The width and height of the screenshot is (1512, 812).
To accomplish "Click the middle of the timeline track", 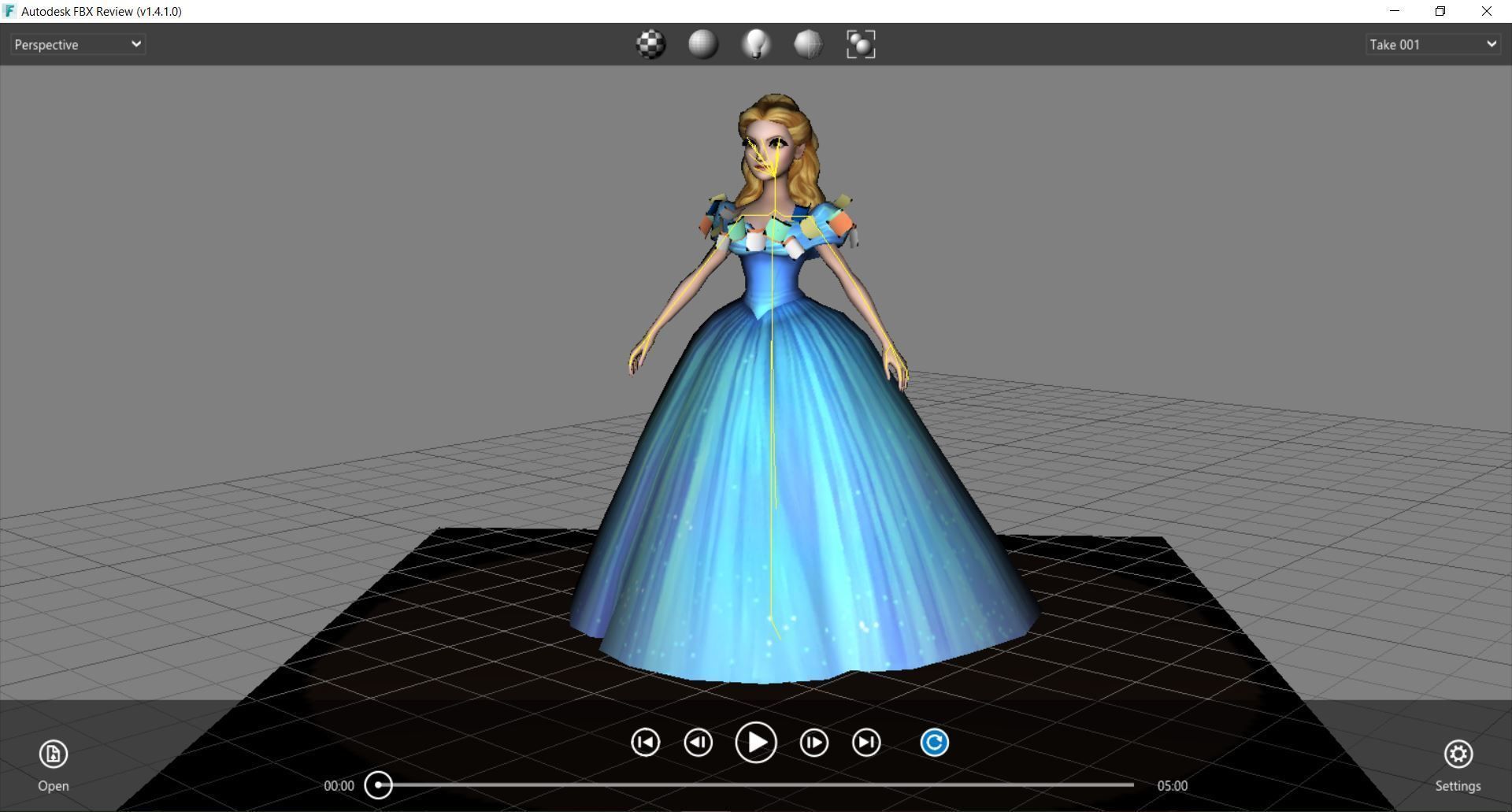I will [x=756, y=784].
